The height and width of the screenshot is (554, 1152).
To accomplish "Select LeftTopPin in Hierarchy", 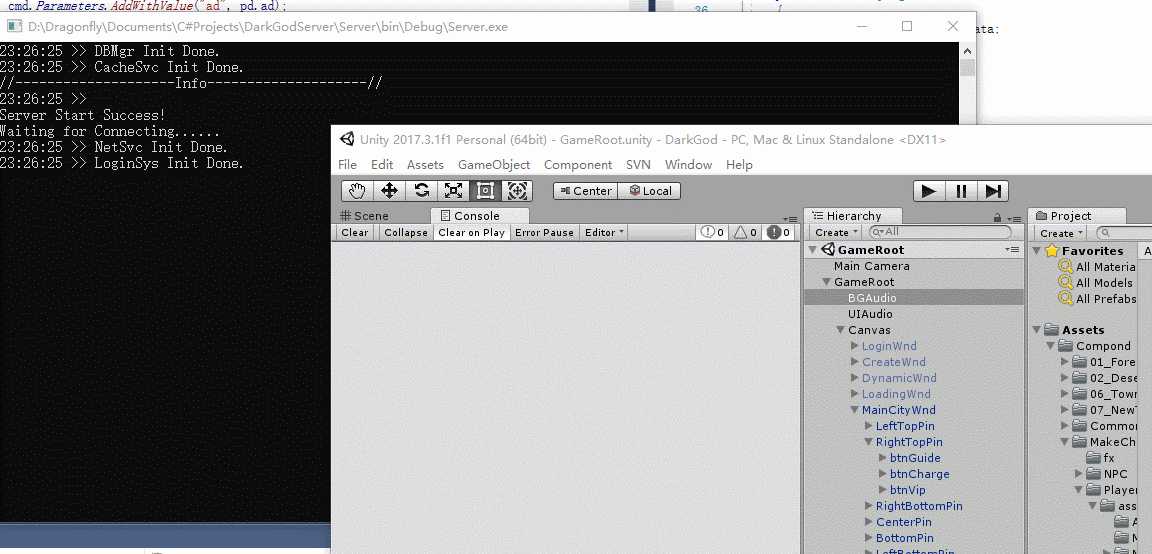I will (905, 426).
